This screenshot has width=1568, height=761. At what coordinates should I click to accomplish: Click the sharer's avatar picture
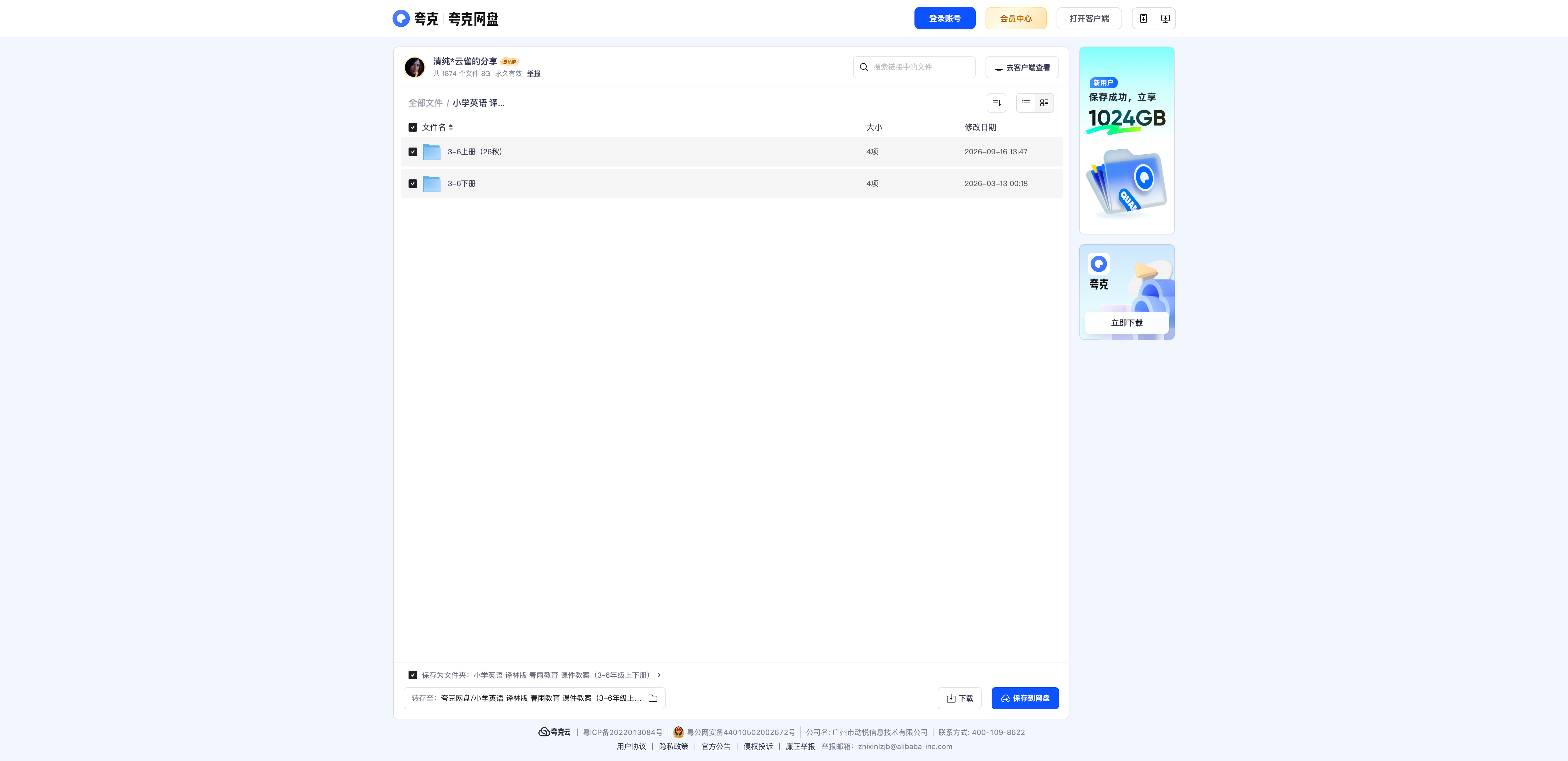(415, 67)
